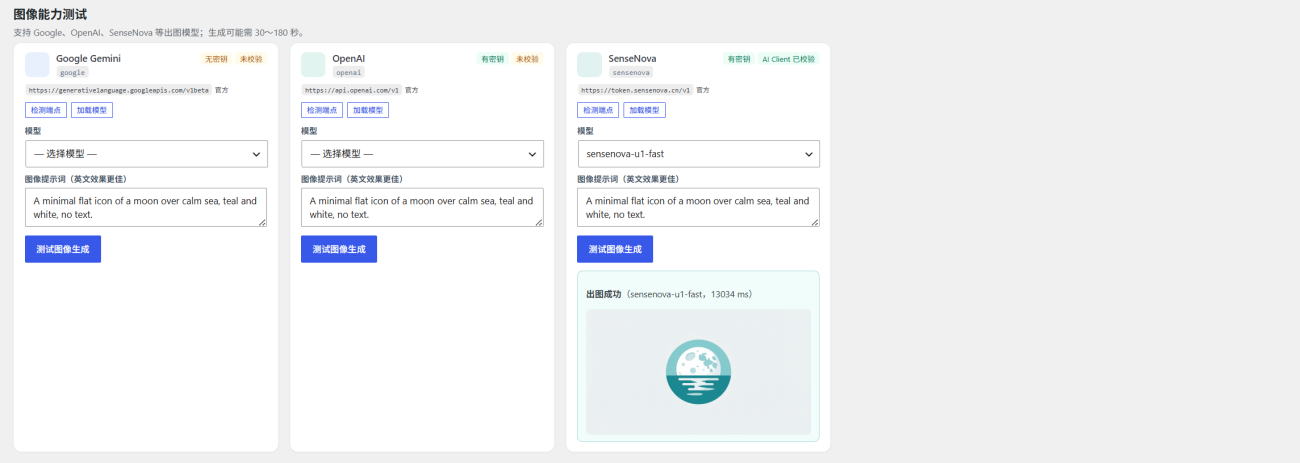
Task: Click 加载模型 in the OpenAI card
Action: 368,110
